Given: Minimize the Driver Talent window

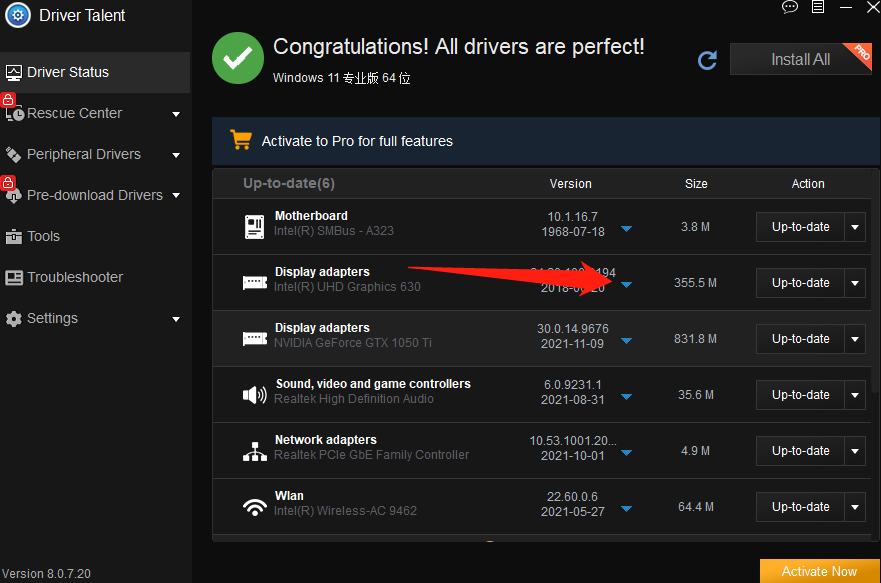Looking at the screenshot, I should pos(846,7).
